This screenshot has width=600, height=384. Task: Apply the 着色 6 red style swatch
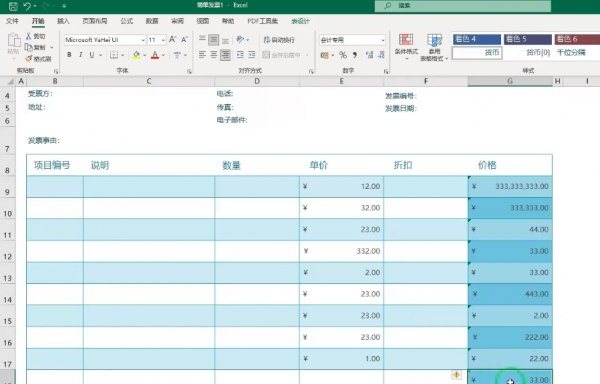click(x=577, y=39)
